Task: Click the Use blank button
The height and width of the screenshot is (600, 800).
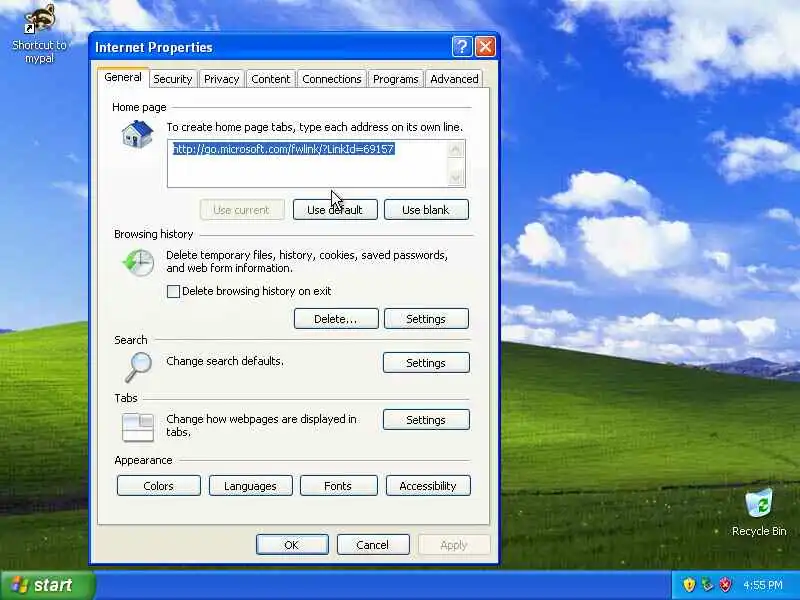Action: coord(426,210)
